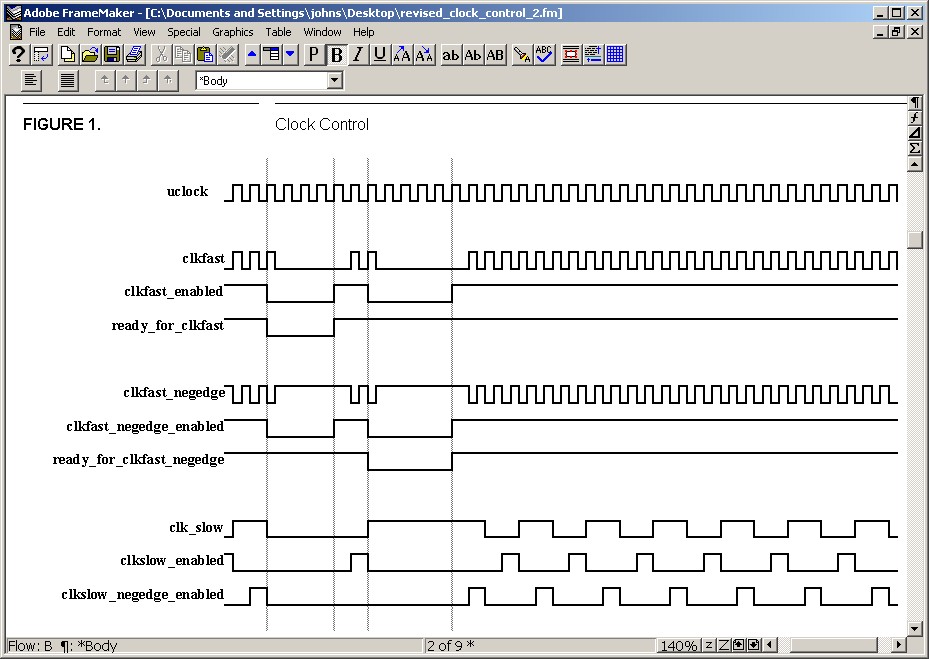This screenshot has width=929, height=659.
Task: Select the decimal tab stop button
Action: click(x=168, y=79)
